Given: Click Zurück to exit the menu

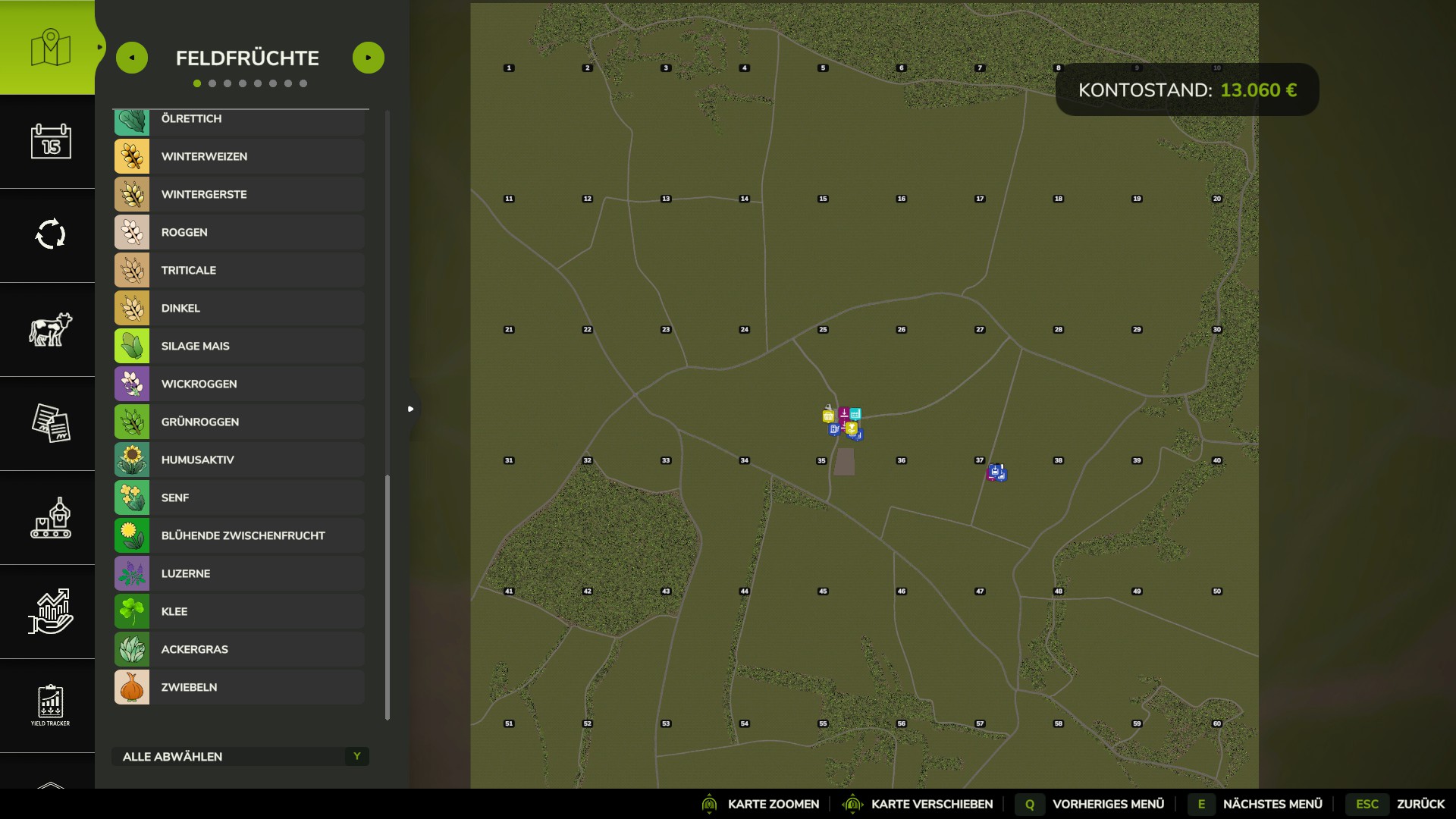Looking at the screenshot, I should pos(1395,804).
